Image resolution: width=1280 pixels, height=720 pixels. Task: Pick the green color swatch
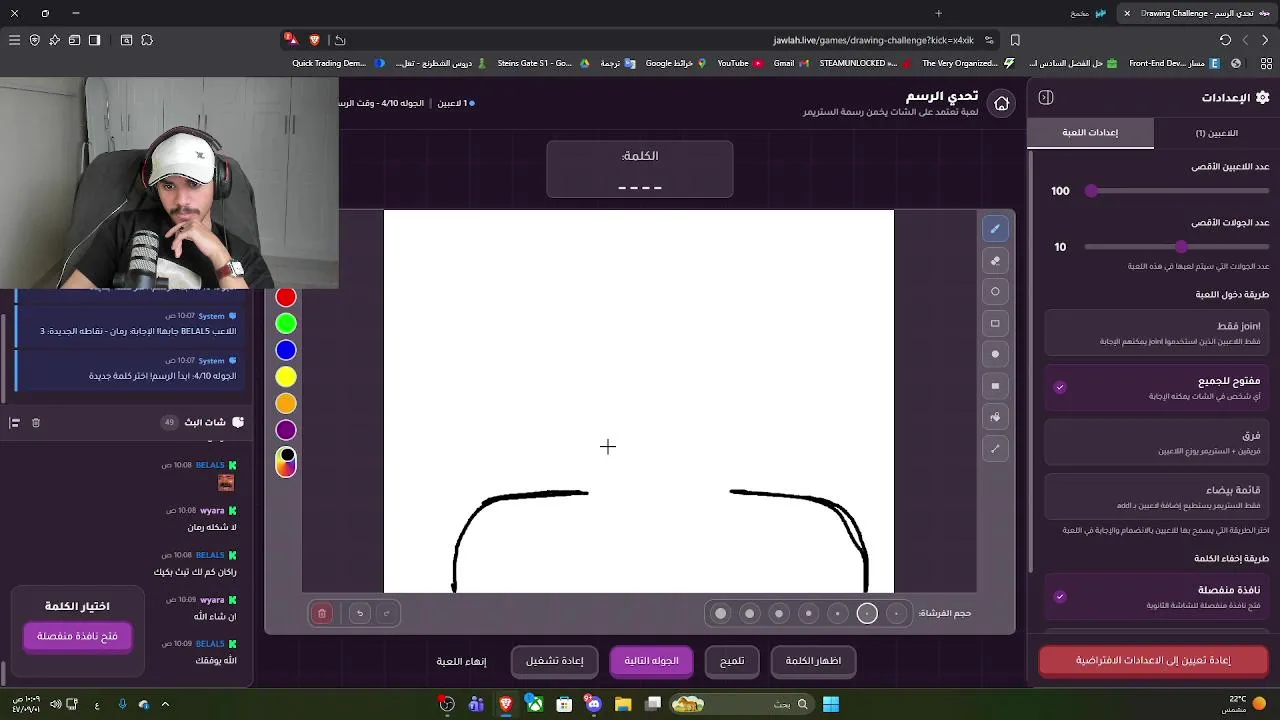click(286, 324)
